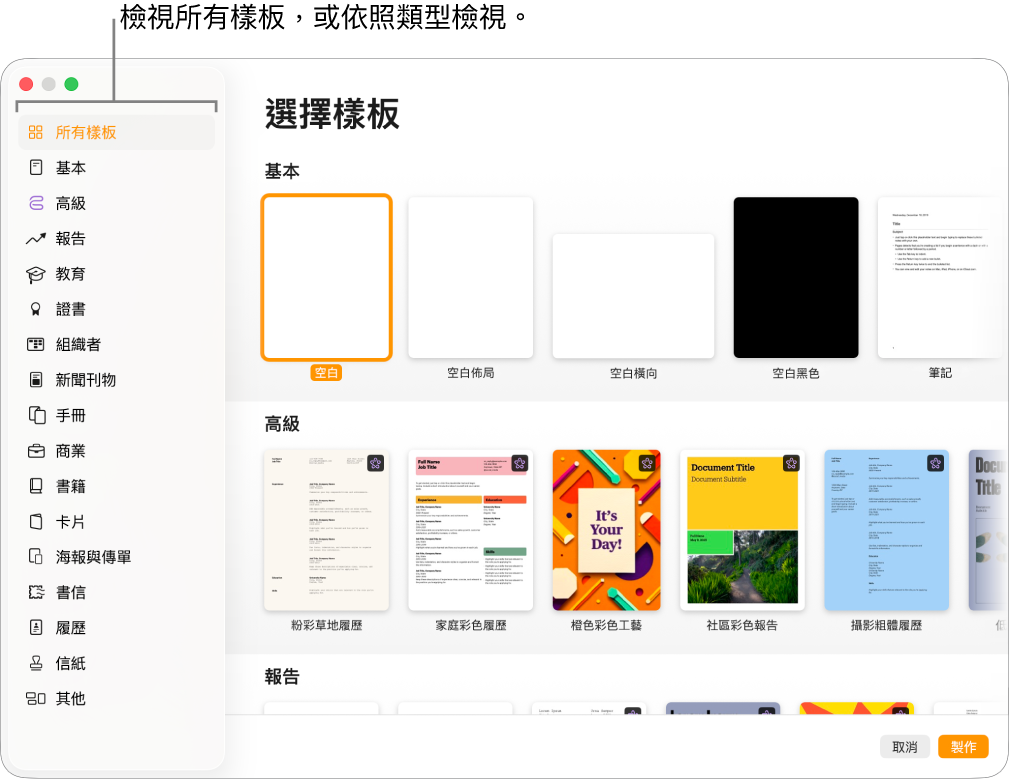Click the 手冊 category icon
Screen dimensions: 1011x779
click(x=71, y=415)
